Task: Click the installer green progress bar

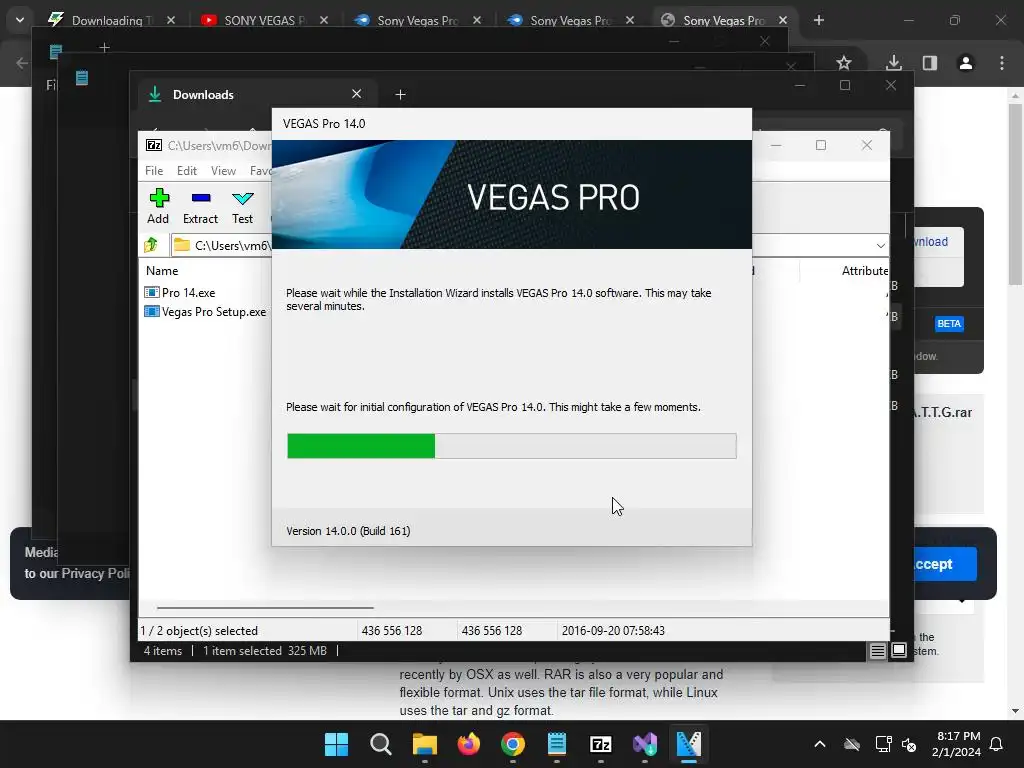Action: tap(361, 446)
